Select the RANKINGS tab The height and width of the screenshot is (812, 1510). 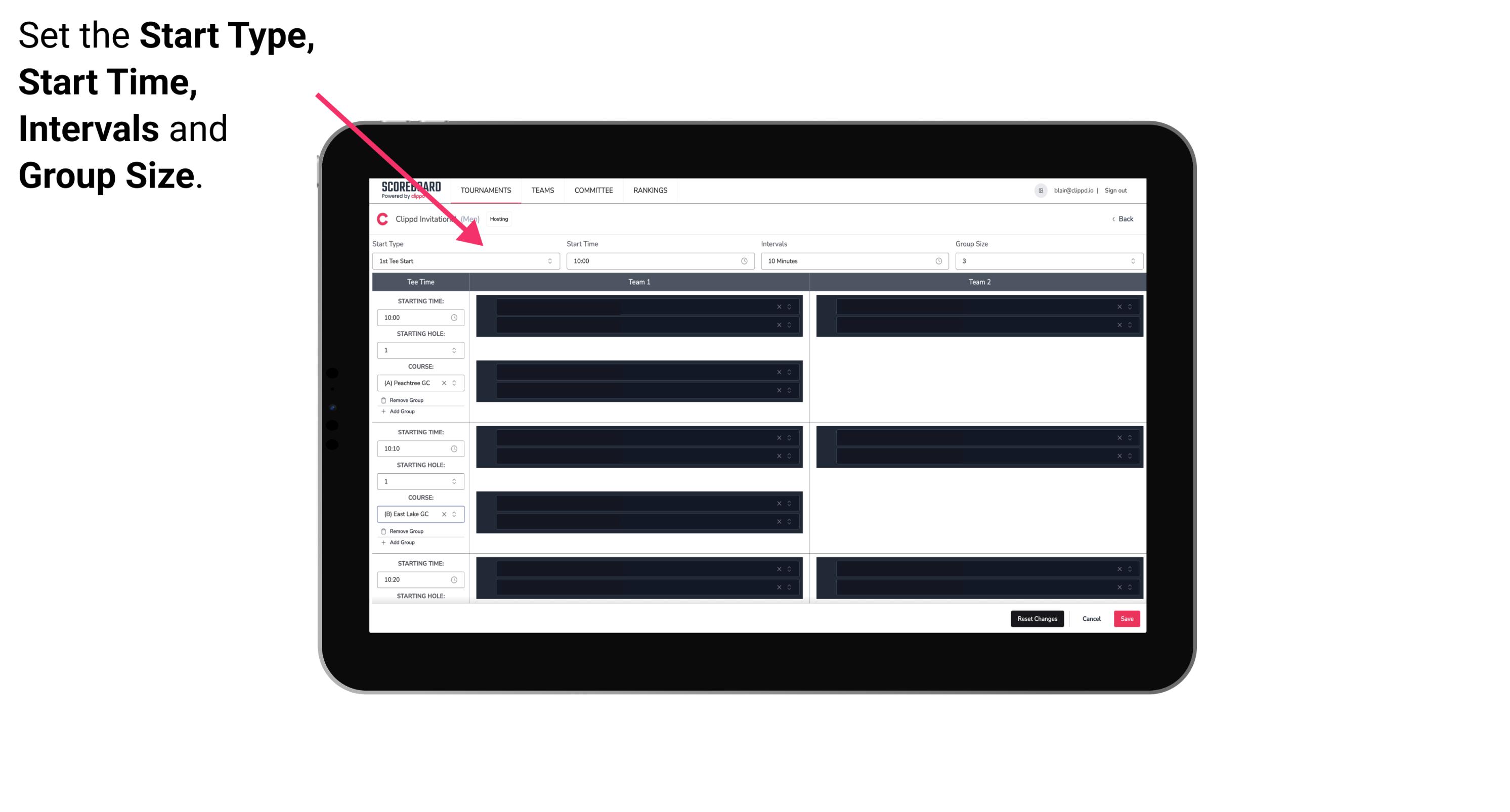pos(650,190)
